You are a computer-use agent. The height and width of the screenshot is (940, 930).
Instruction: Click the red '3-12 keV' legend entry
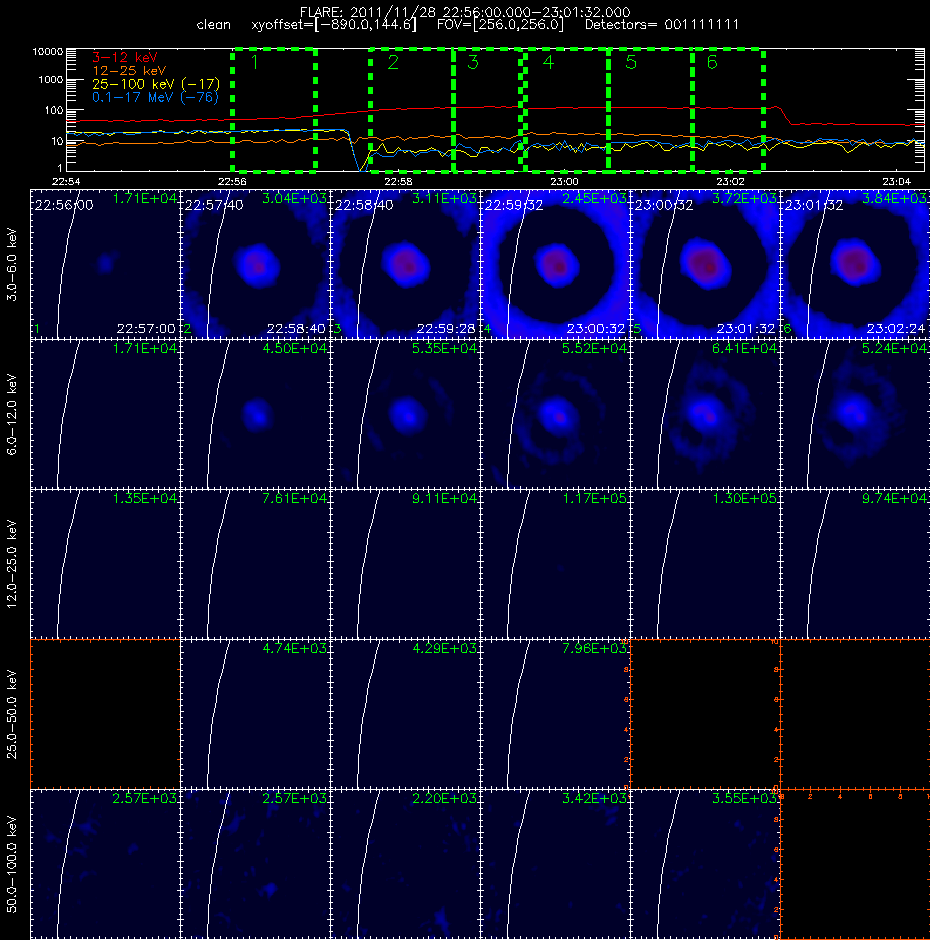pos(125,58)
